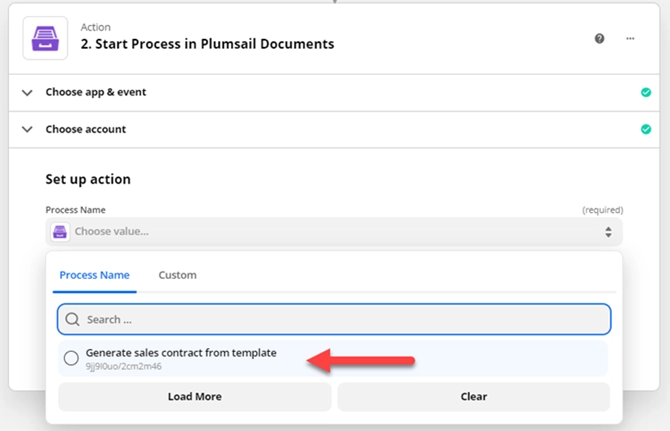Click the Load More button
This screenshot has height=431, width=670.
click(x=194, y=396)
